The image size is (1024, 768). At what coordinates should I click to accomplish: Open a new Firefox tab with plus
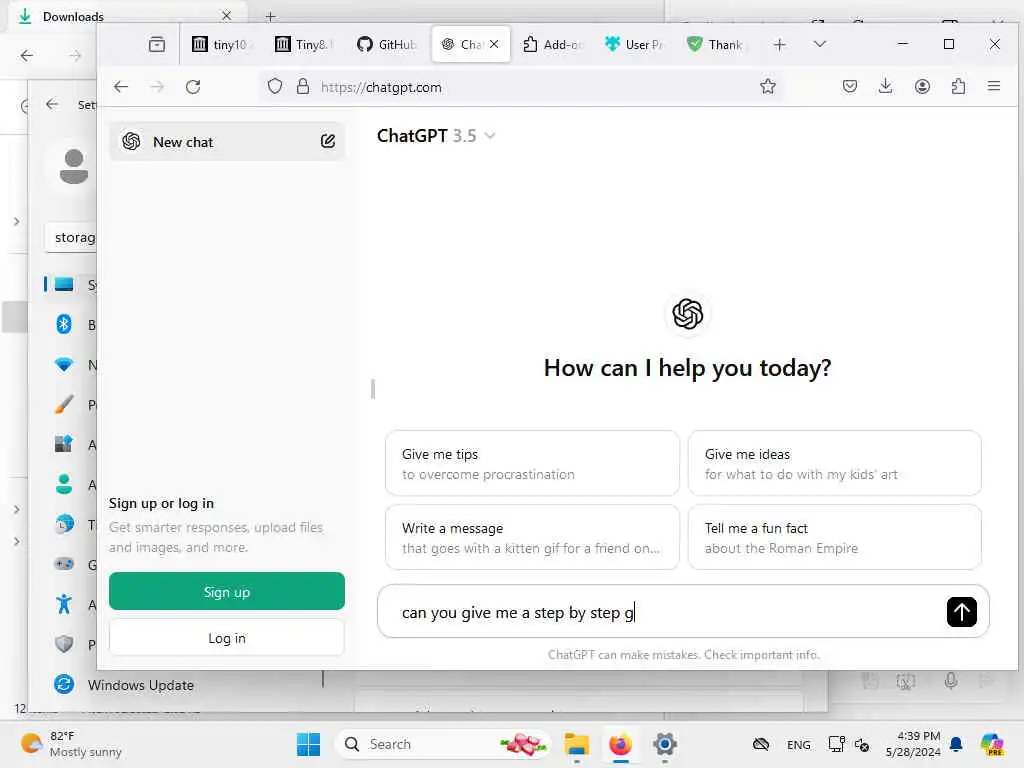click(779, 44)
